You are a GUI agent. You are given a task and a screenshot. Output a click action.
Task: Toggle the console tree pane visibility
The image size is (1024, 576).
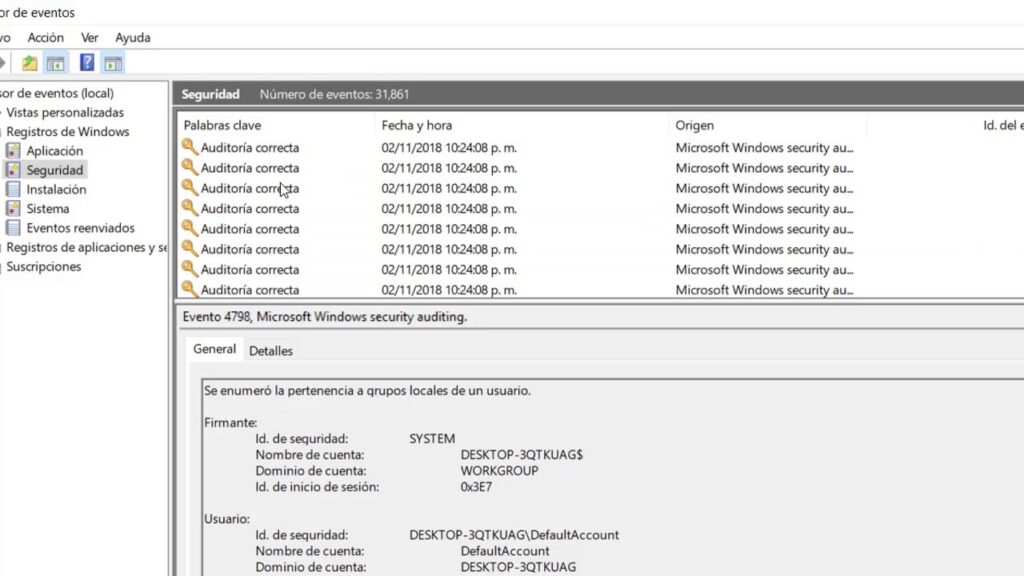[x=55, y=62]
